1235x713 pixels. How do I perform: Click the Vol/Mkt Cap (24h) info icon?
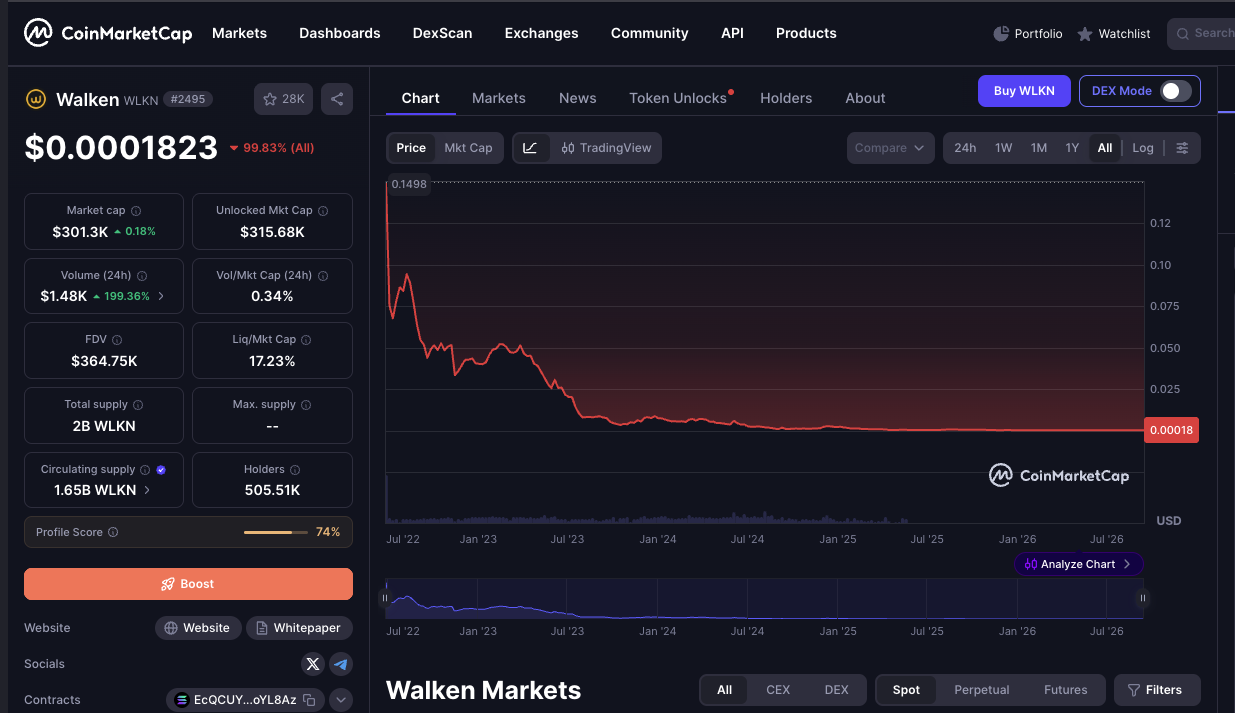[x=322, y=275]
